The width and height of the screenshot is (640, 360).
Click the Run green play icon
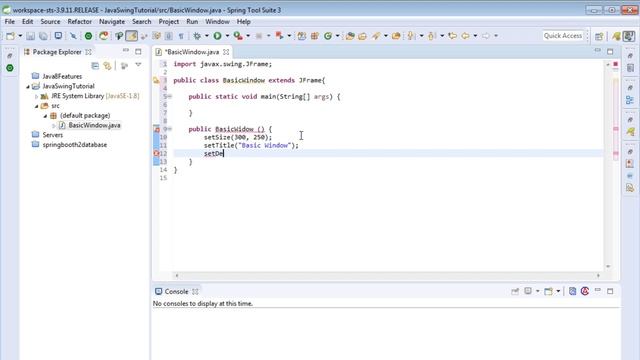[217, 36]
